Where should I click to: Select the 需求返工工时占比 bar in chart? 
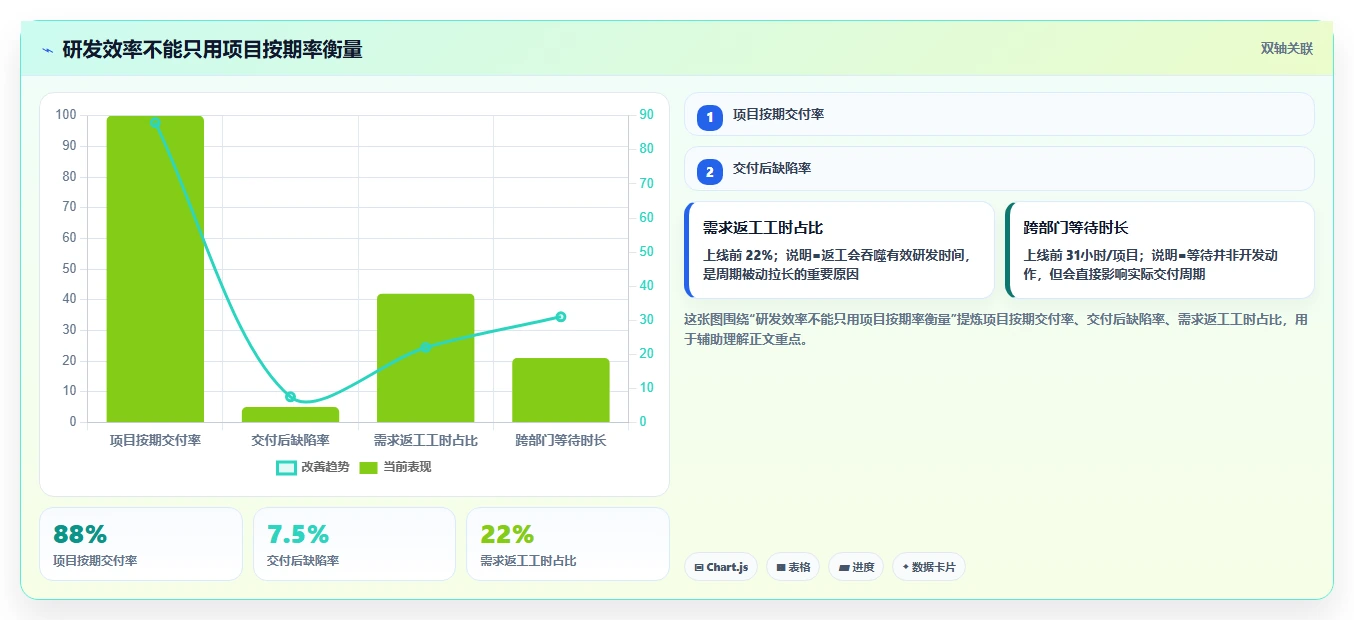[425, 358]
